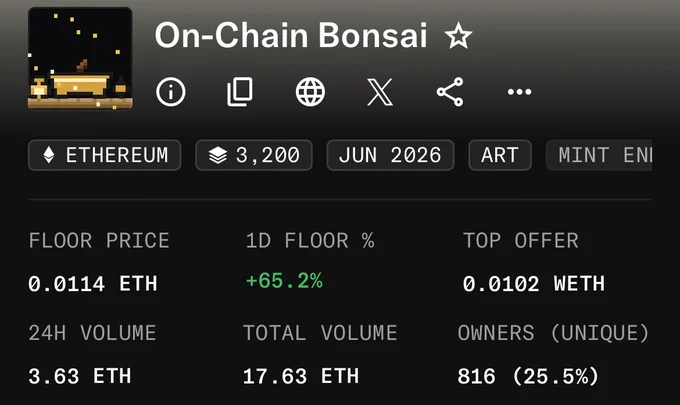Click the 3,200 items supply tag
Image resolution: width=680 pixels, height=405 pixels.
(x=254, y=155)
